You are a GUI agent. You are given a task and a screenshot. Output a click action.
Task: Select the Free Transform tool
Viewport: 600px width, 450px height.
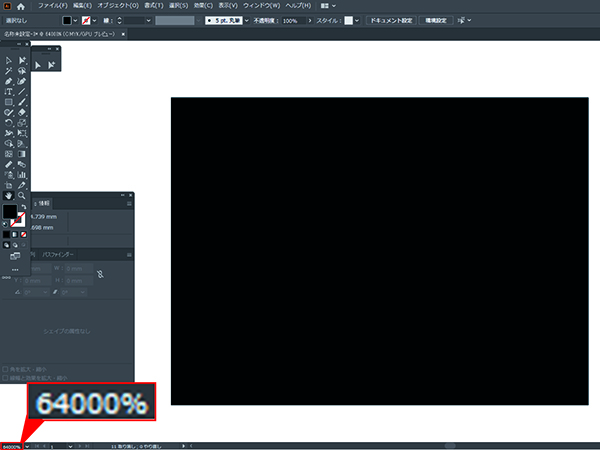click(22, 133)
